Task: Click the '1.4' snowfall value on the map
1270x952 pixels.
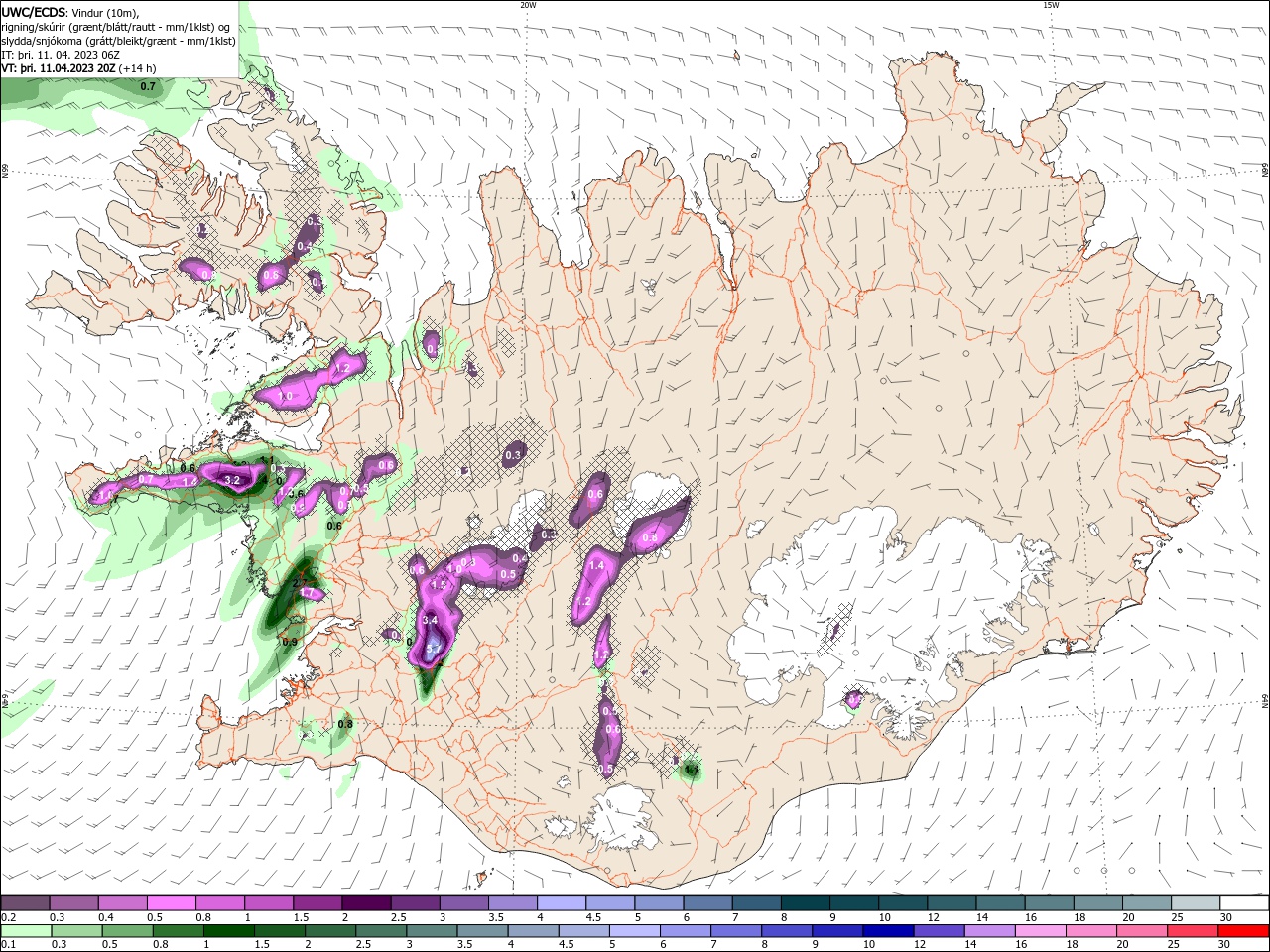Action: pyautogui.click(x=596, y=566)
